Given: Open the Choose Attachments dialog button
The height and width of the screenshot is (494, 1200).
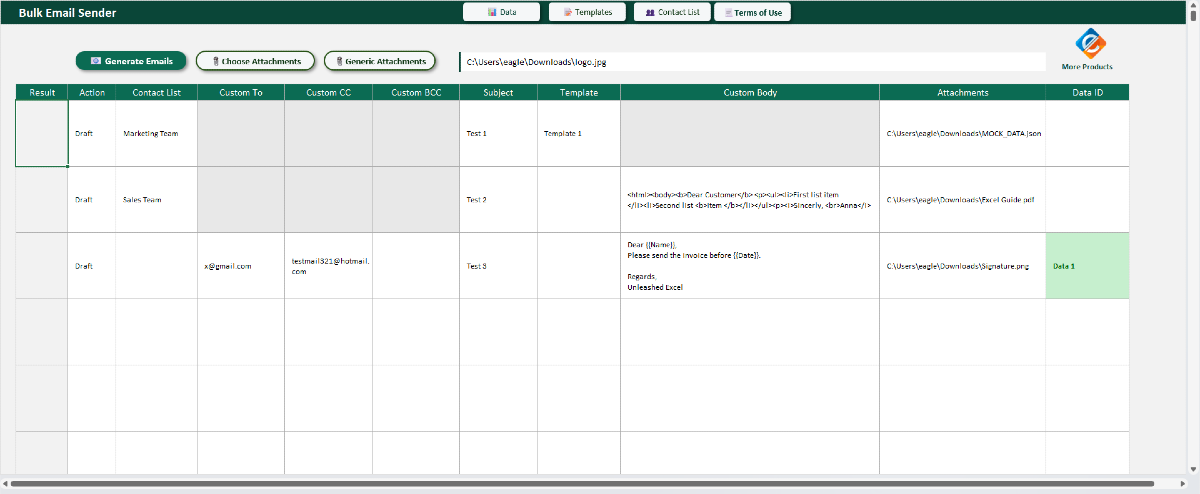Looking at the screenshot, I should 255,61.
